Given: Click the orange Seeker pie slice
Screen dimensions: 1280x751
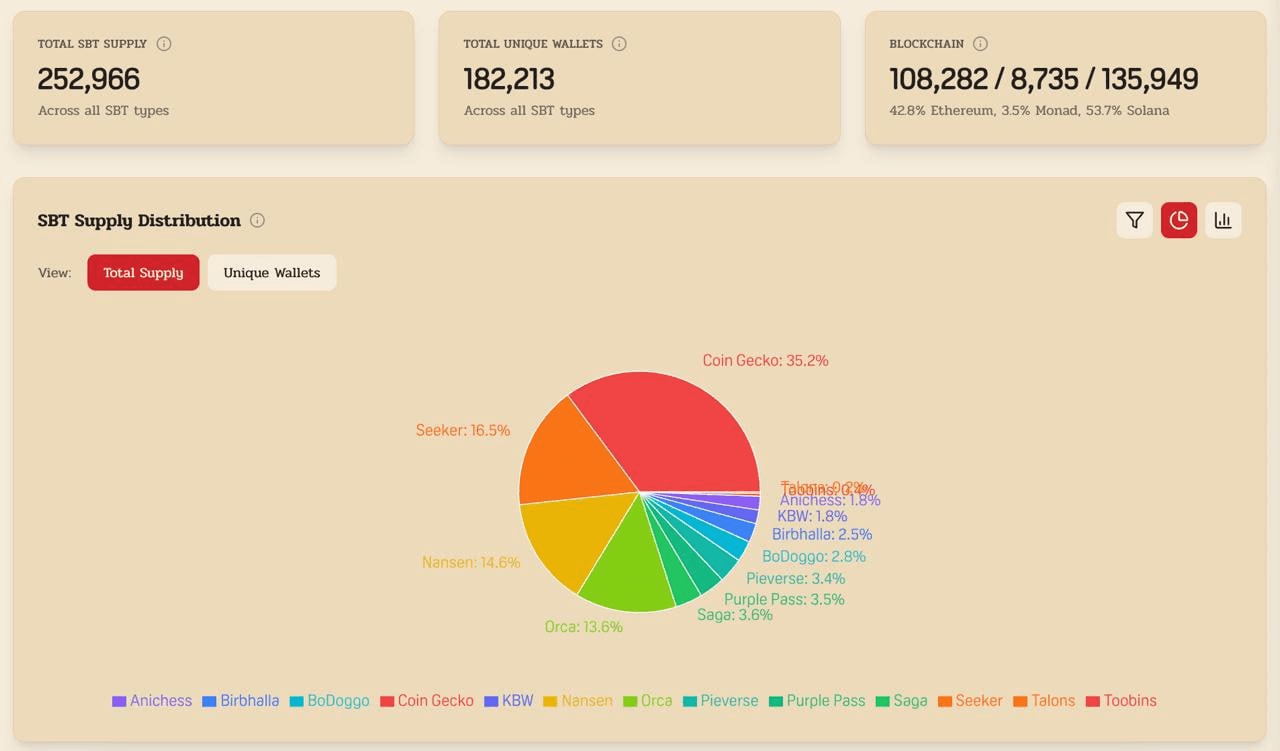Looking at the screenshot, I should (565, 455).
